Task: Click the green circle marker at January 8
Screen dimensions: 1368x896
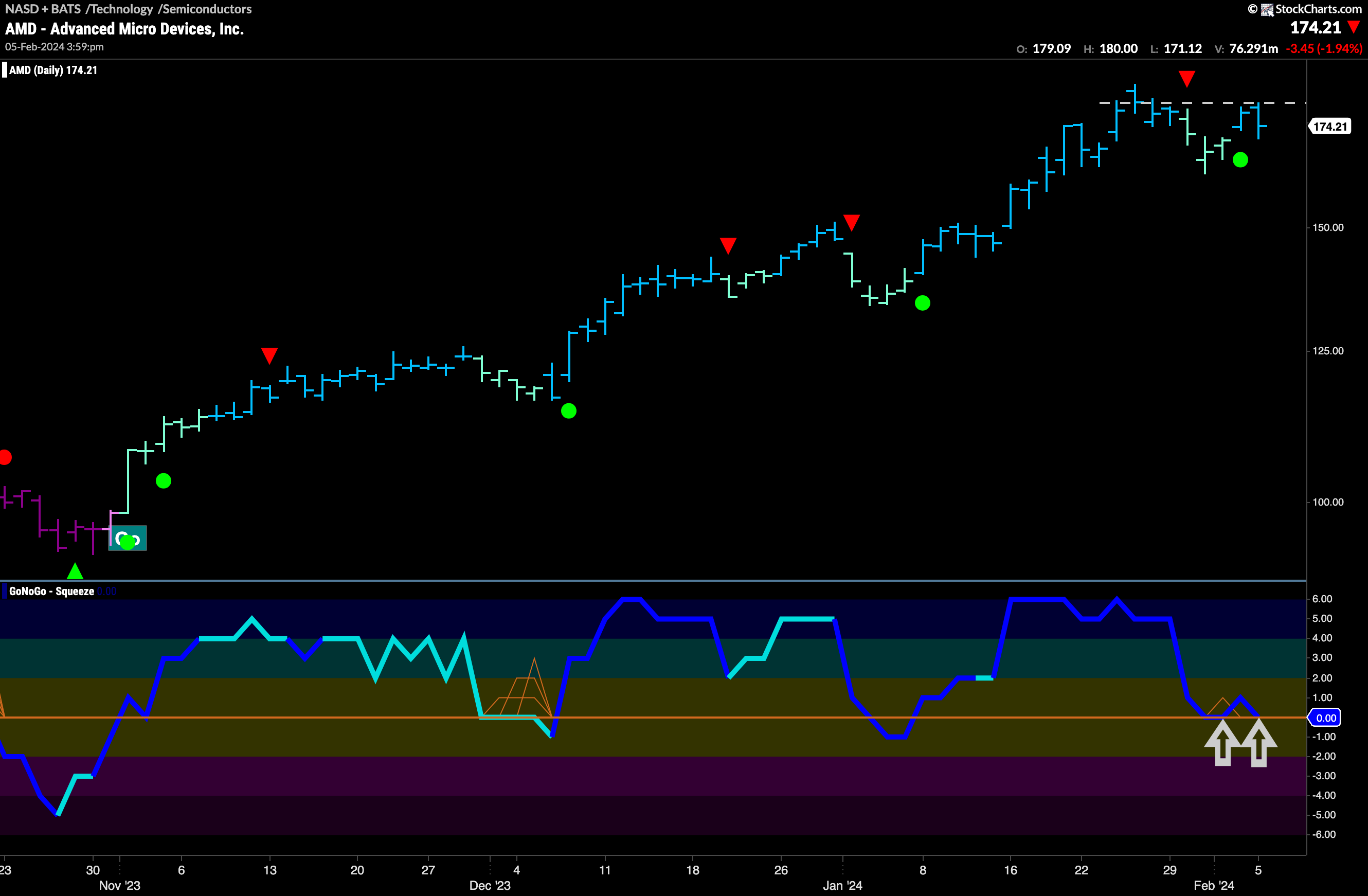Action: (922, 303)
